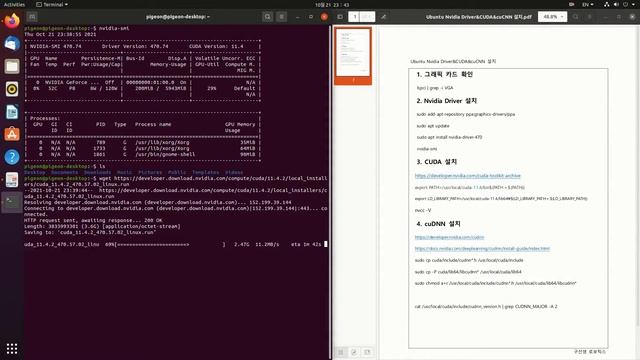Open the EN input source menu

click(588, 4)
